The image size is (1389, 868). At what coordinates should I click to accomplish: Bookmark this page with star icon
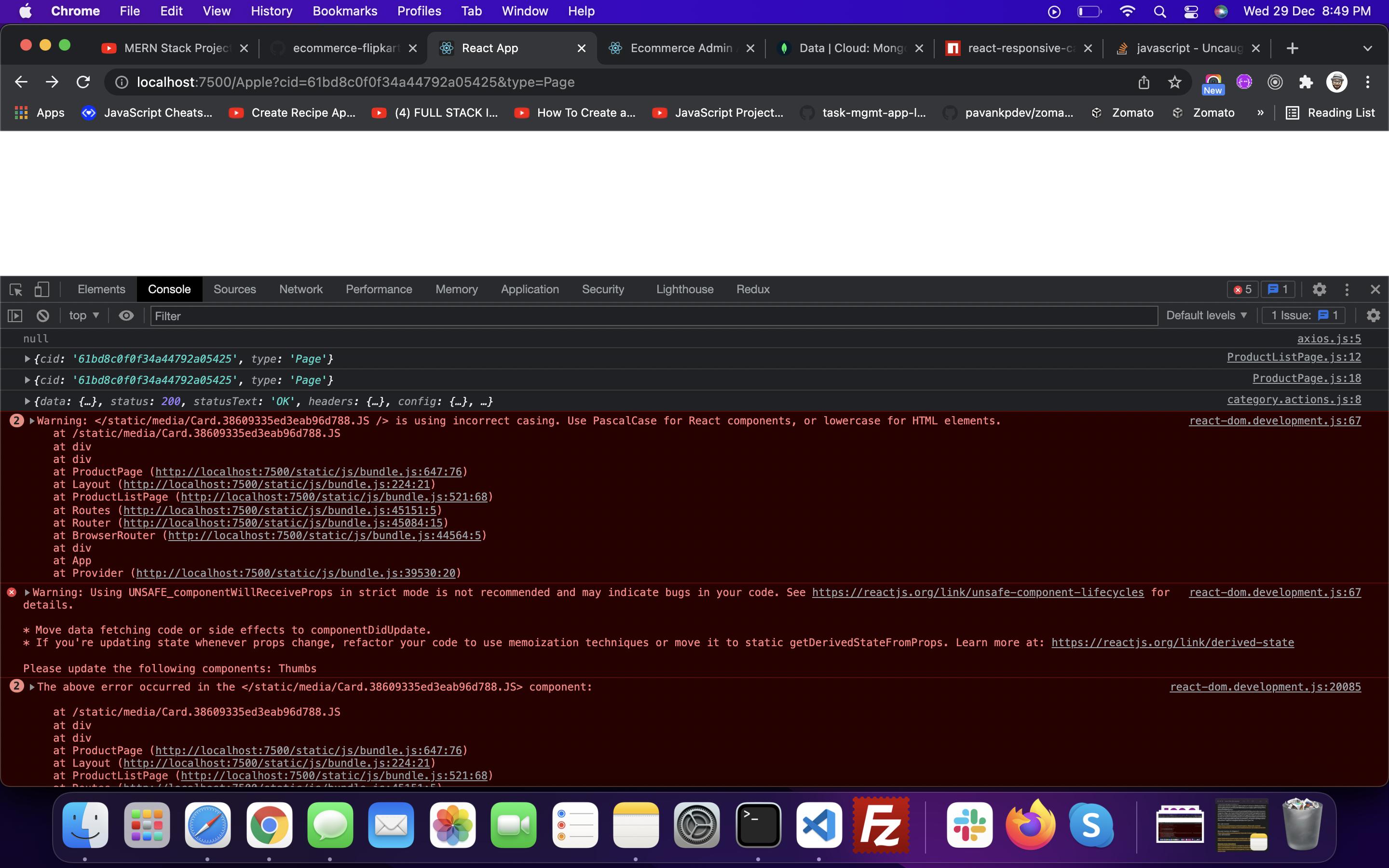tap(1175, 82)
